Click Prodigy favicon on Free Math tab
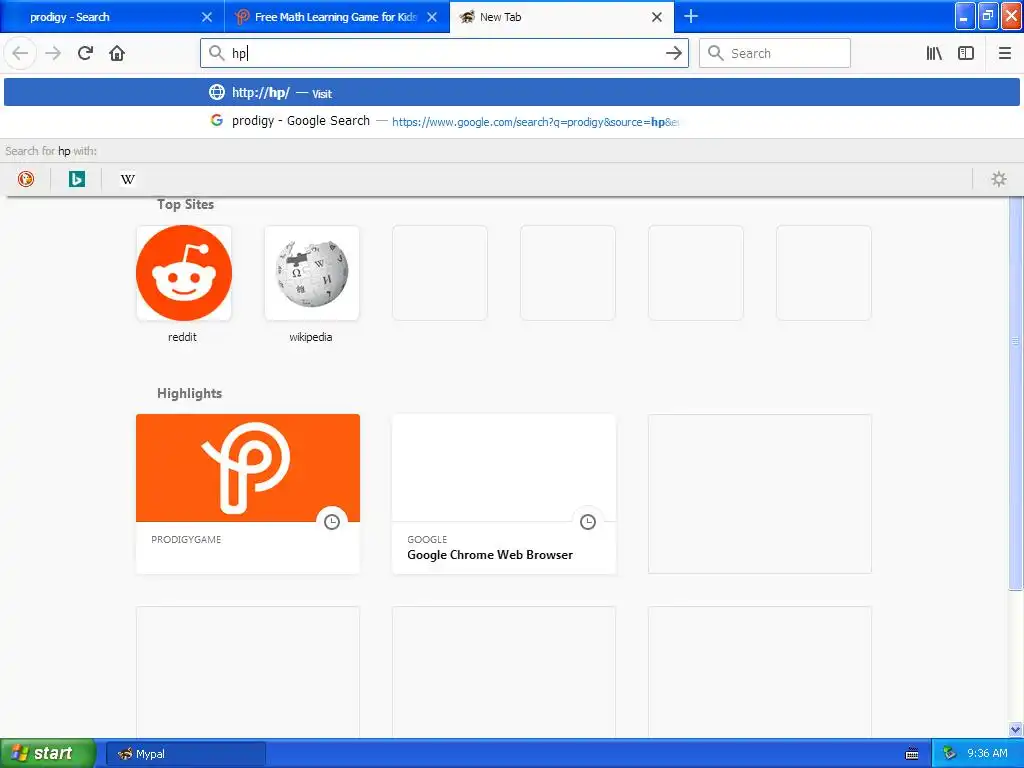This screenshot has width=1024, height=768. [x=242, y=17]
